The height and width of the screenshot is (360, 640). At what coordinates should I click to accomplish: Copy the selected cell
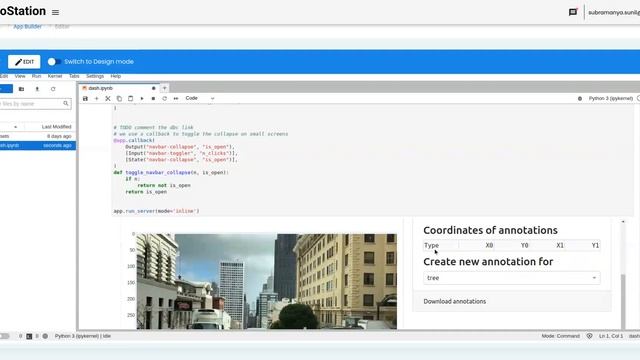(119, 98)
